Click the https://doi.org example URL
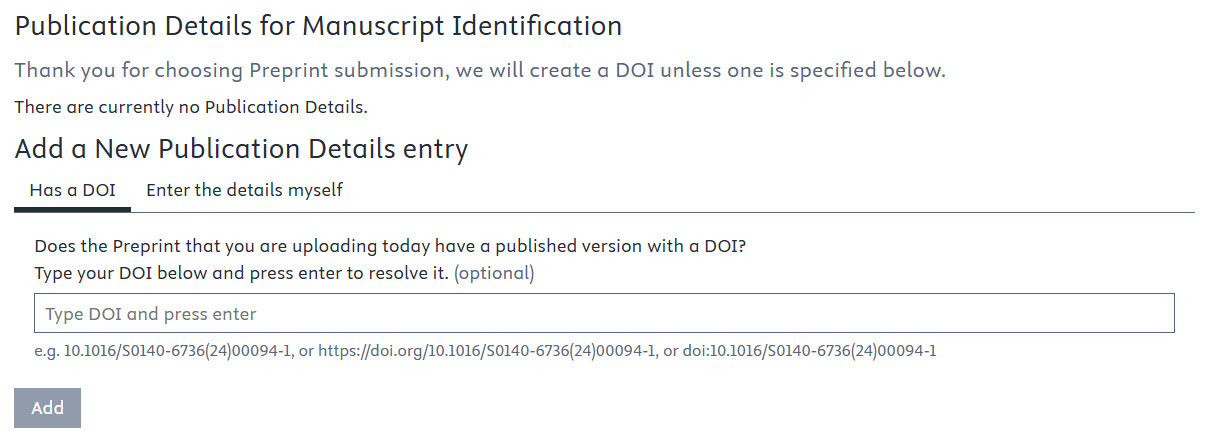Image resolution: width=1224 pixels, height=442 pixels. [x=487, y=351]
